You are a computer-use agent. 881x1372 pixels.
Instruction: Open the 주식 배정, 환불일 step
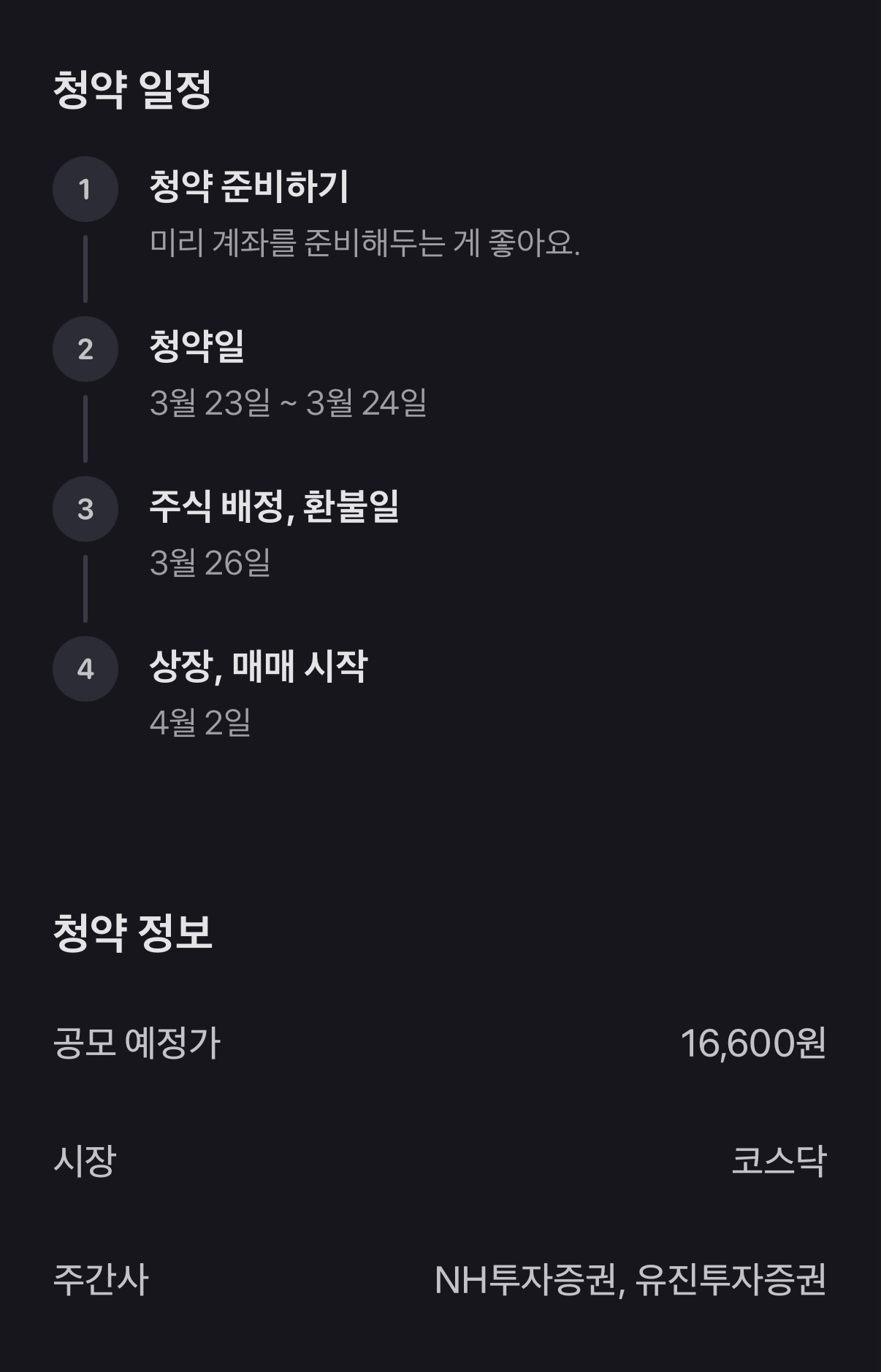tap(274, 506)
